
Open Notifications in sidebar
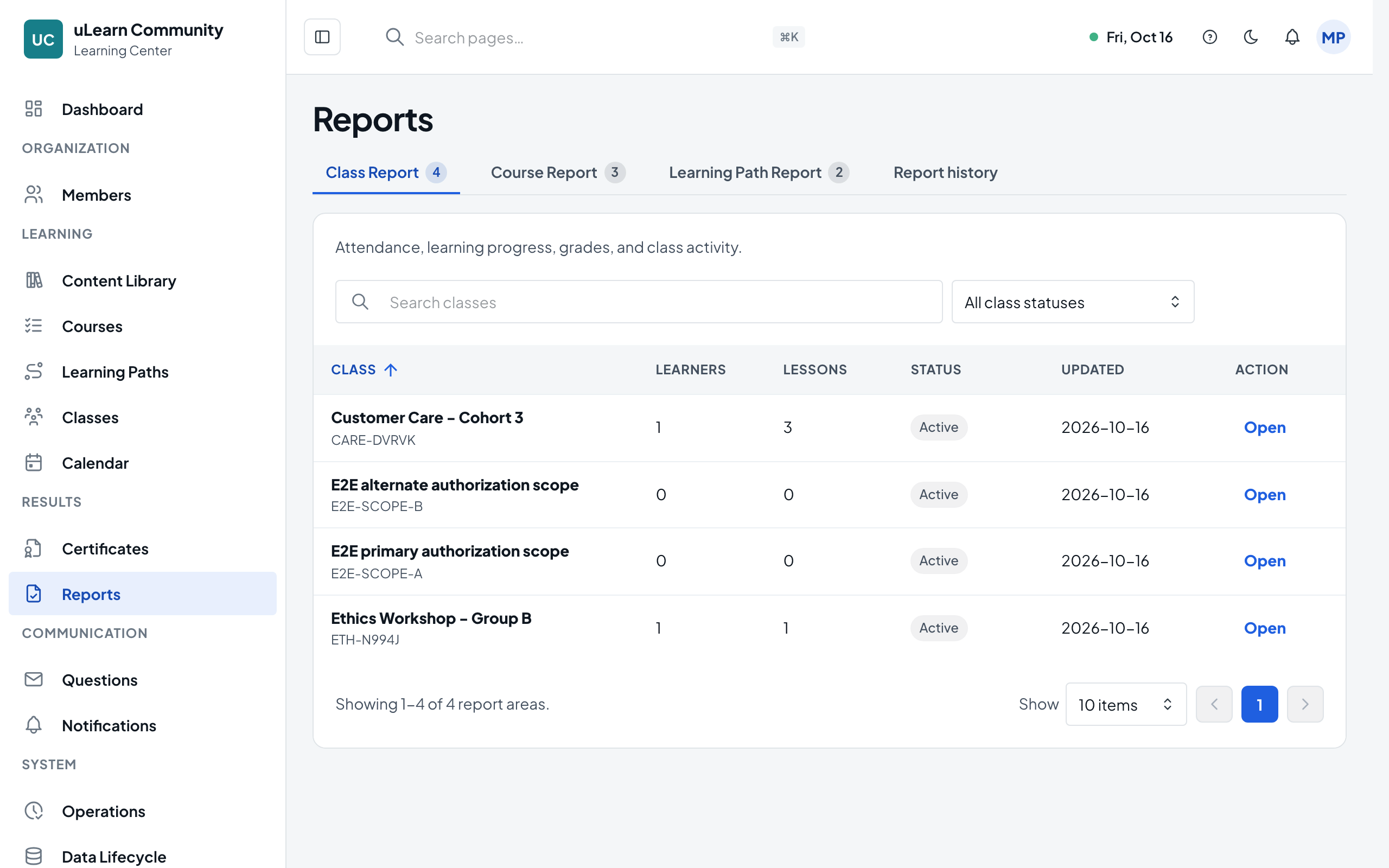click(x=142, y=725)
